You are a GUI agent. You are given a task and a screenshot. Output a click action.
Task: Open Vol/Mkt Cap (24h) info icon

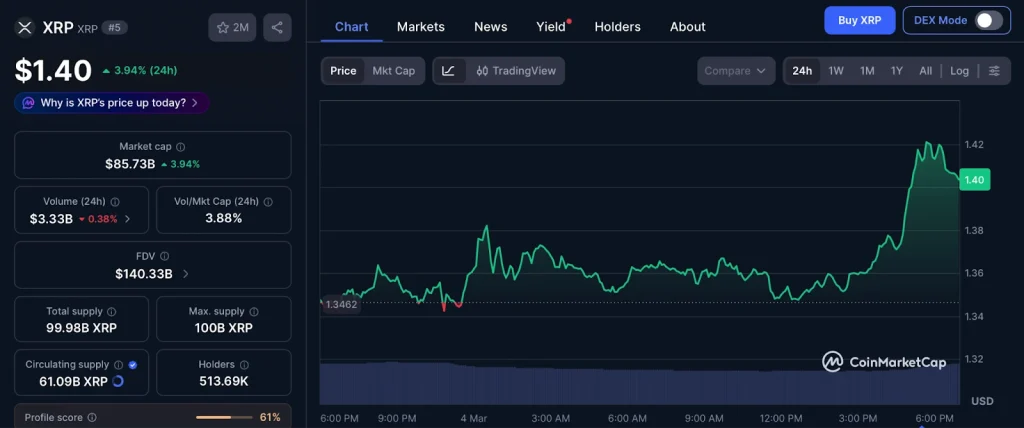[x=268, y=202]
